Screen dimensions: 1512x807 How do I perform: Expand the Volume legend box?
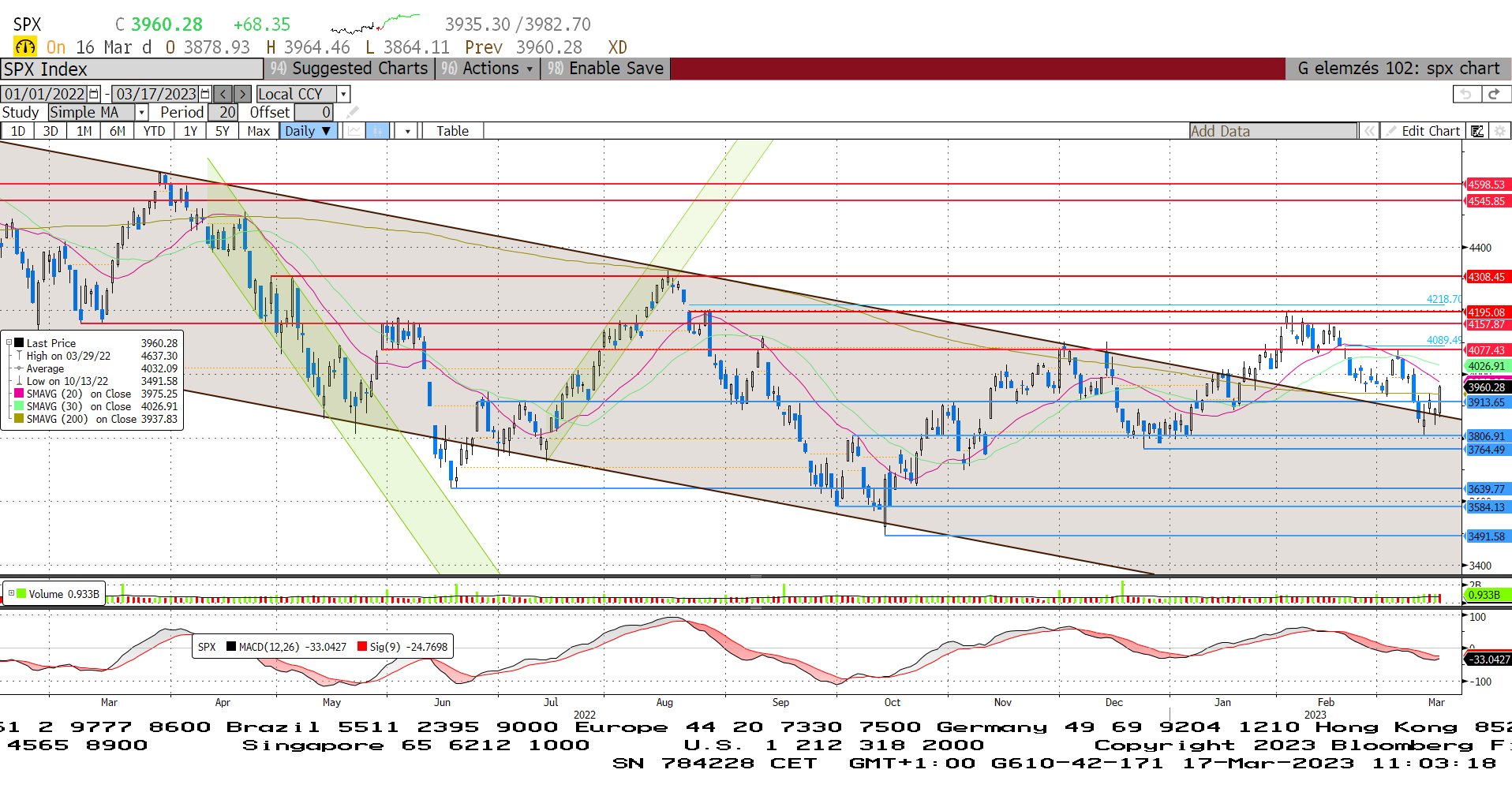[x=11, y=593]
